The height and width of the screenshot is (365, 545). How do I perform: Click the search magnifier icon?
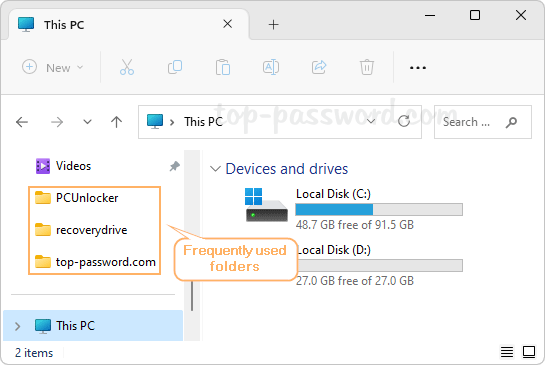511,122
